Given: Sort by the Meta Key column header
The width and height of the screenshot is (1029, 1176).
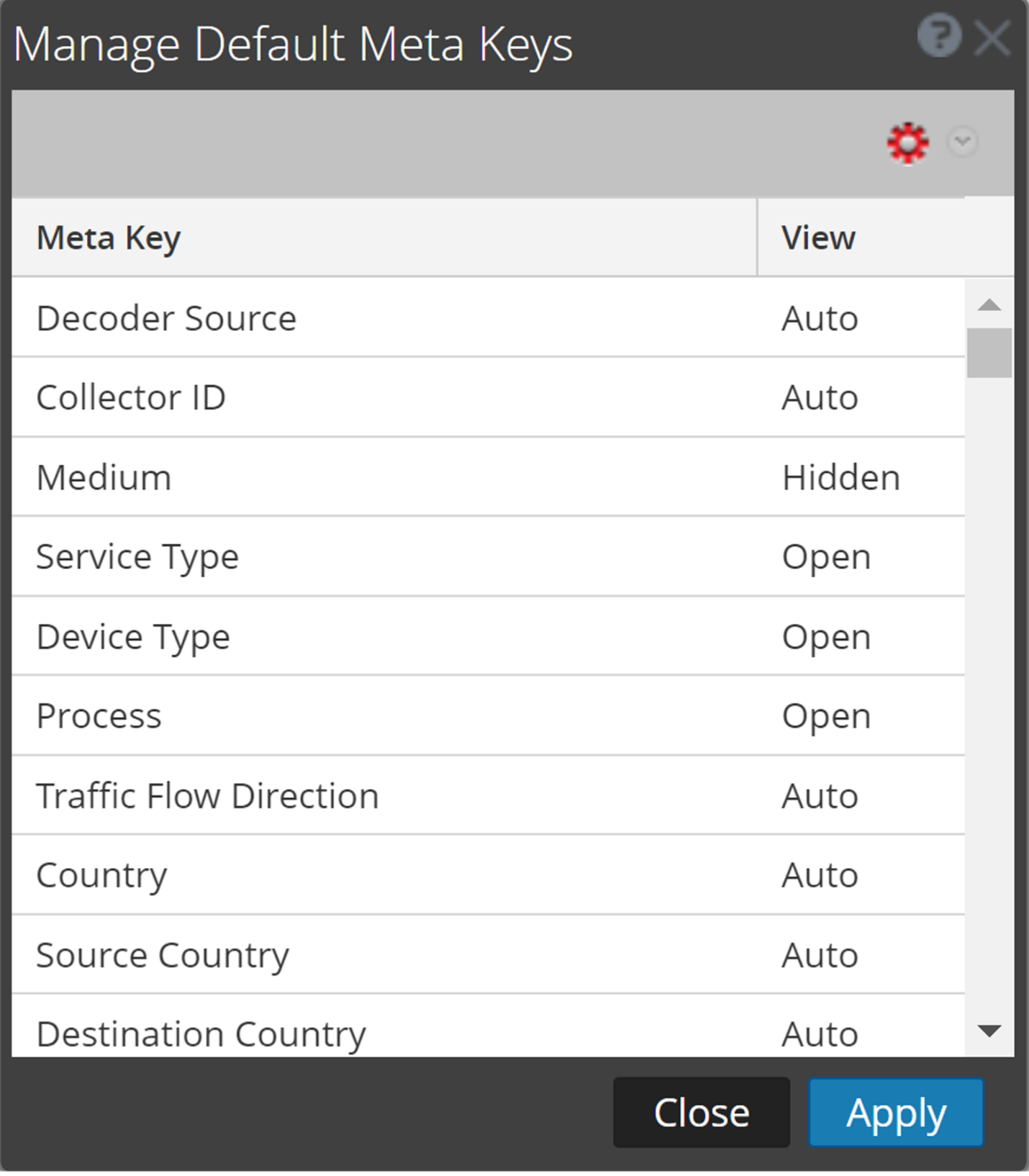Looking at the screenshot, I should pos(109,238).
